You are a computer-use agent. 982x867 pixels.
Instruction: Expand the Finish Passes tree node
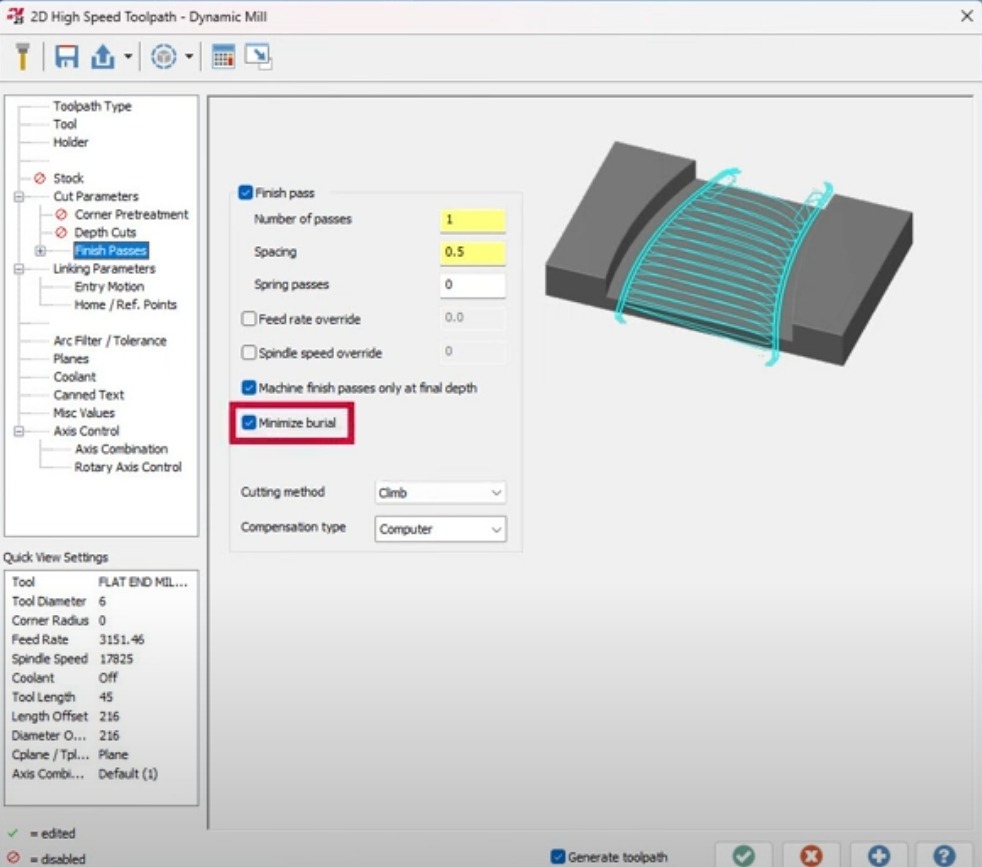click(x=41, y=251)
